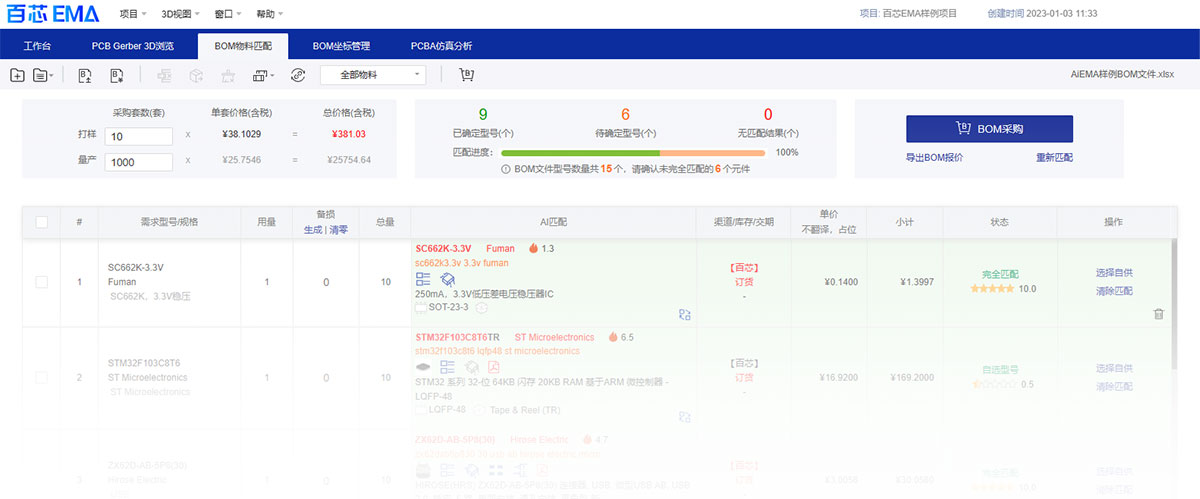Click the greyed basket toolbar icon
The height and width of the screenshot is (499, 1200).
click(x=228, y=75)
